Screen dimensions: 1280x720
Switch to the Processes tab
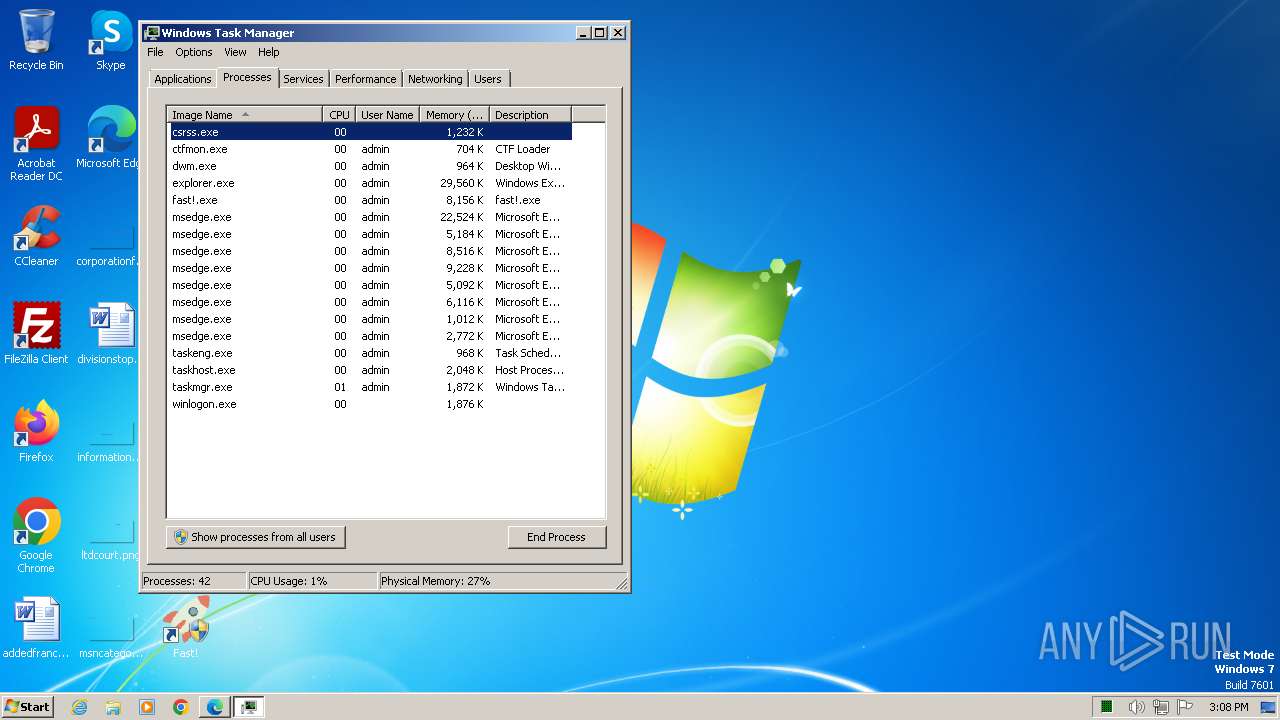coord(247,77)
